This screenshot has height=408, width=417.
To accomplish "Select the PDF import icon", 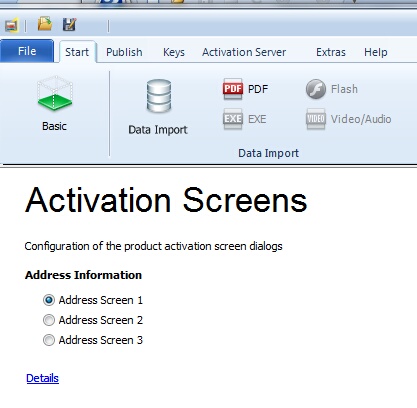I will point(233,89).
